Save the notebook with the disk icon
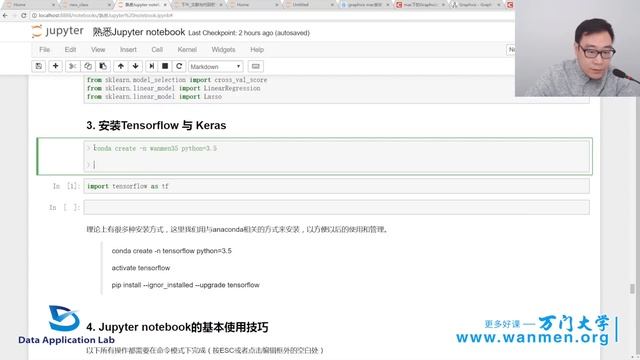640x360 pixels. pyautogui.click(x=39, y=66)
